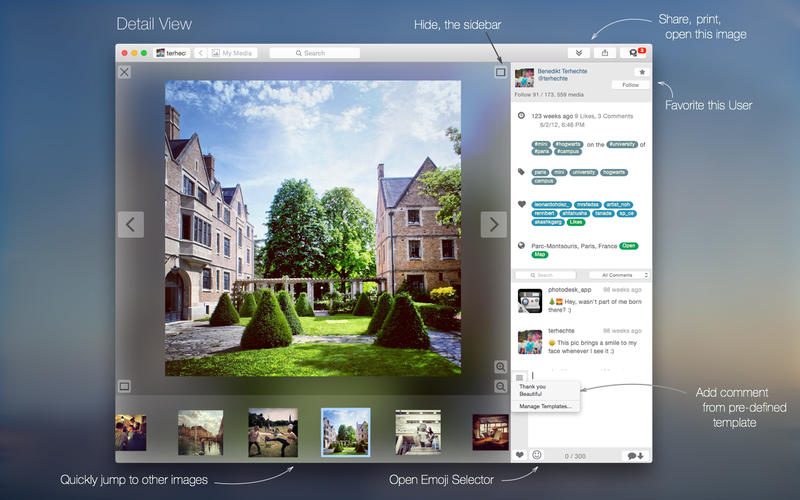Open the notifications icon with red badge
Image resolution: width=800 pixels, height=500 pixels.
[634, 53]
